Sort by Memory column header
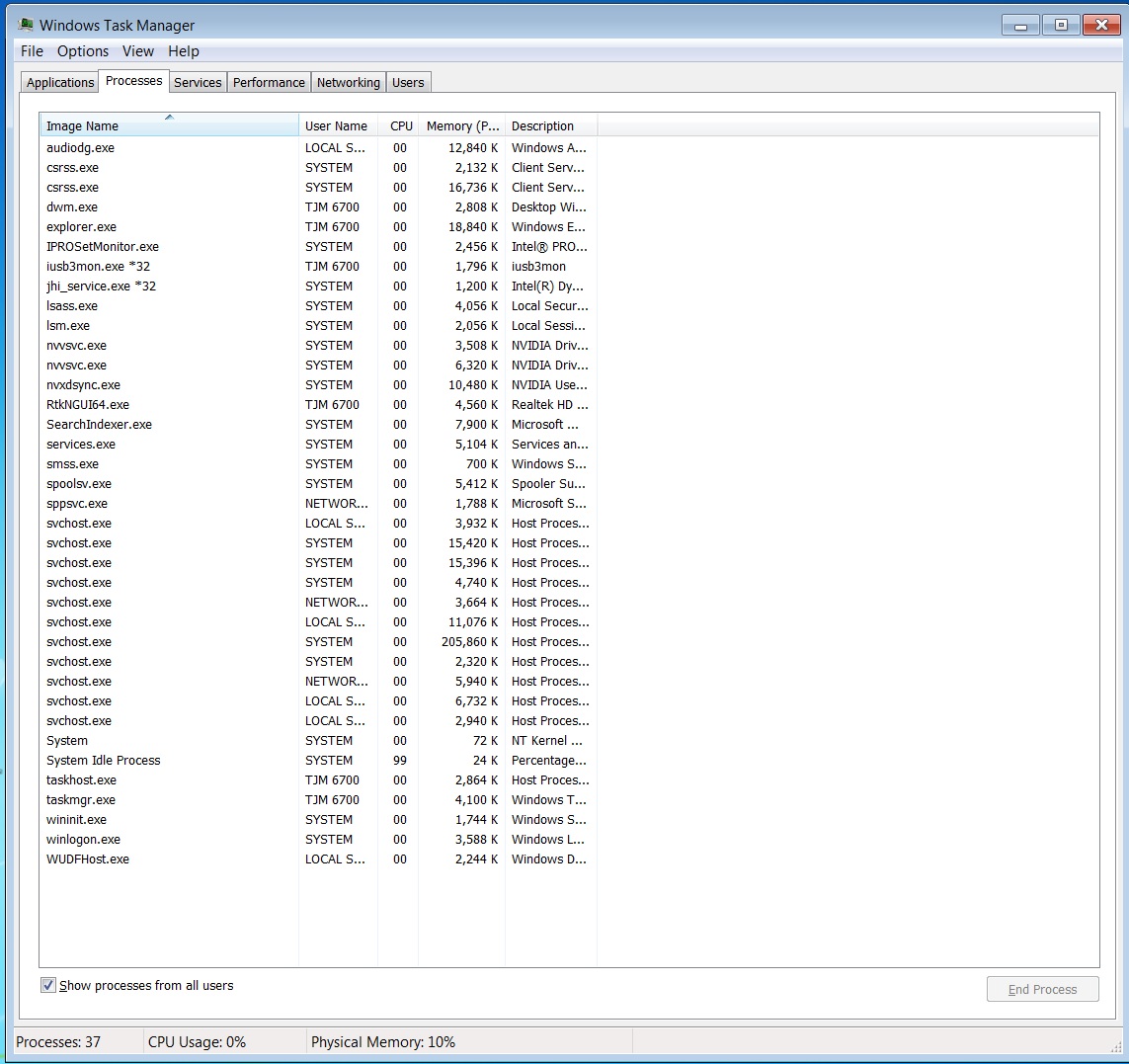Image resolution: width=1129 pixels, height=1064 pixels. pyautogui.click(x=461, y=125)
